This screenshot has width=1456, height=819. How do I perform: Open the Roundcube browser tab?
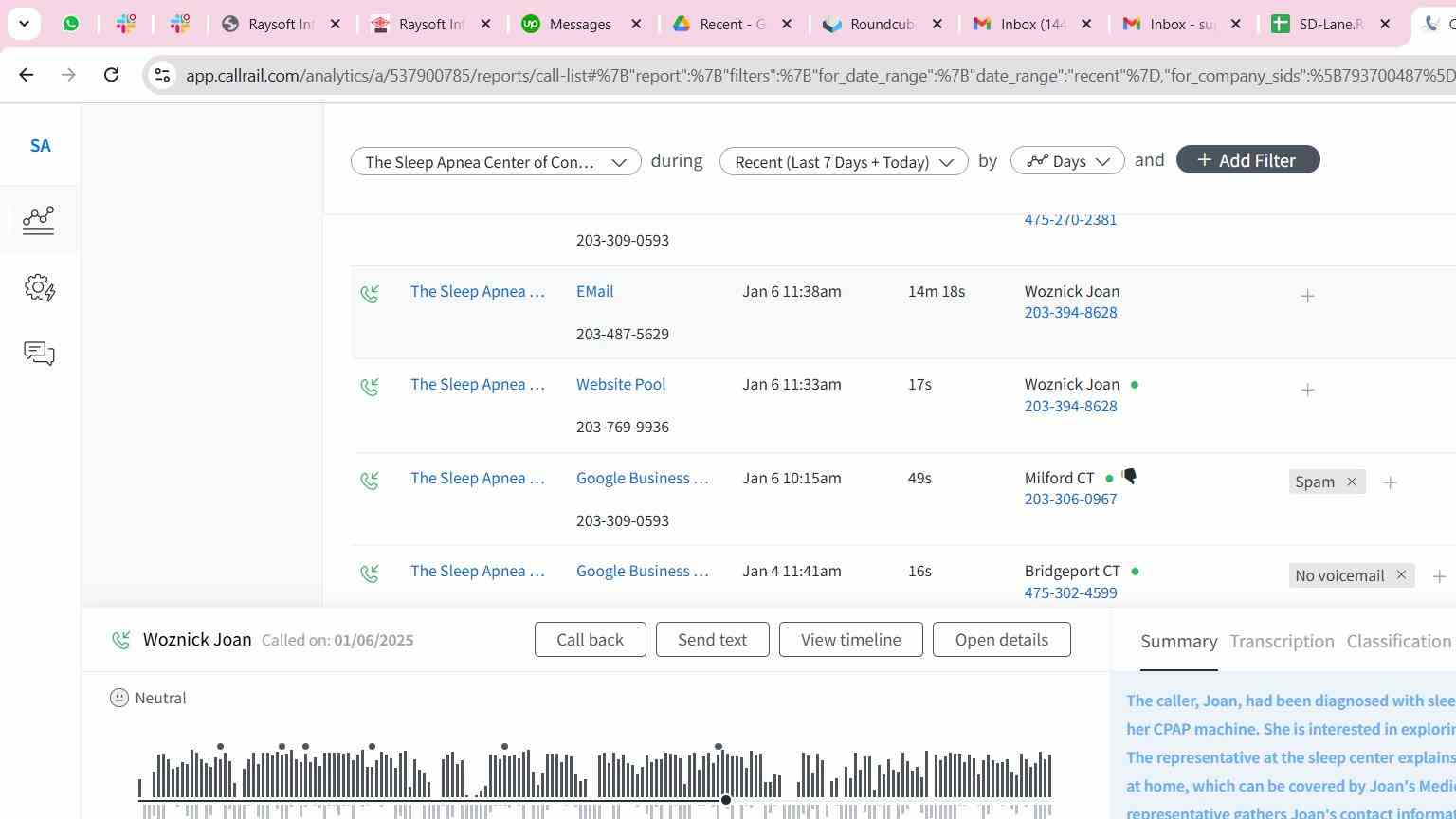pyautogui.click(x=881, y=24)
